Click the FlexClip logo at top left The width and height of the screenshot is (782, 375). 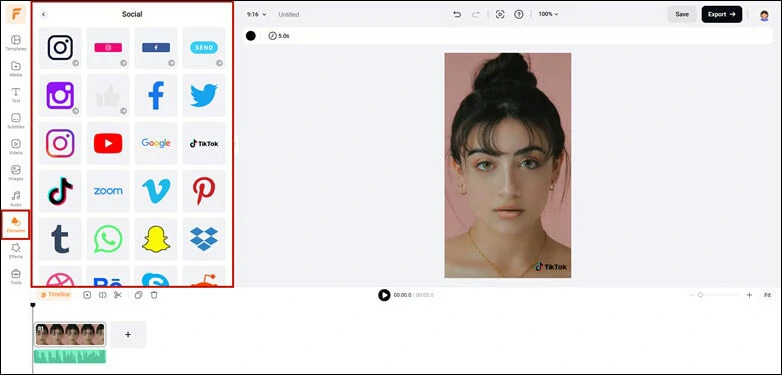click(x=15, y=14)
